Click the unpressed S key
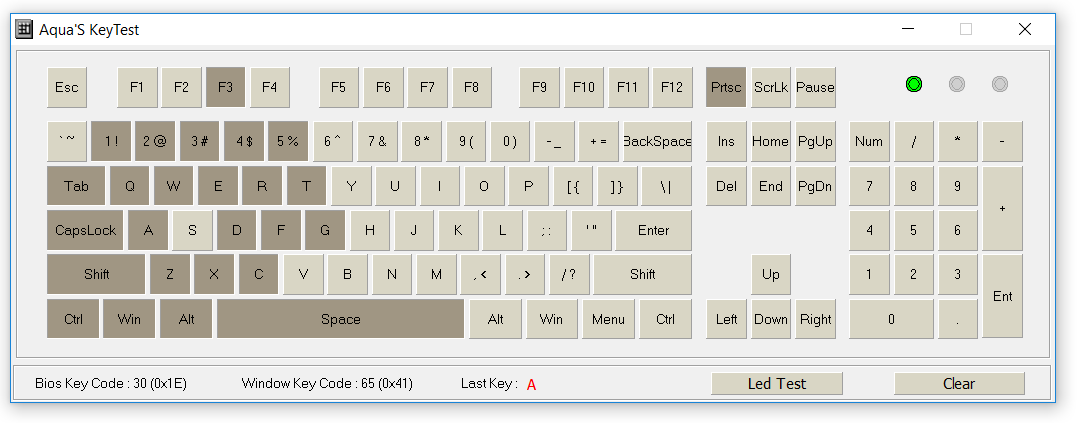Viewport: 1080px width, 423px height. (192, 230)
